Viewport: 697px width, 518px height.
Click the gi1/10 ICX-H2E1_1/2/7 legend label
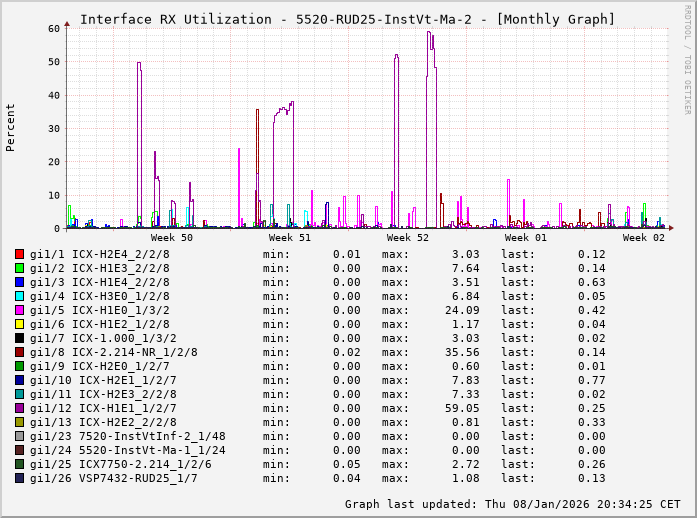[x=103, y=380]
